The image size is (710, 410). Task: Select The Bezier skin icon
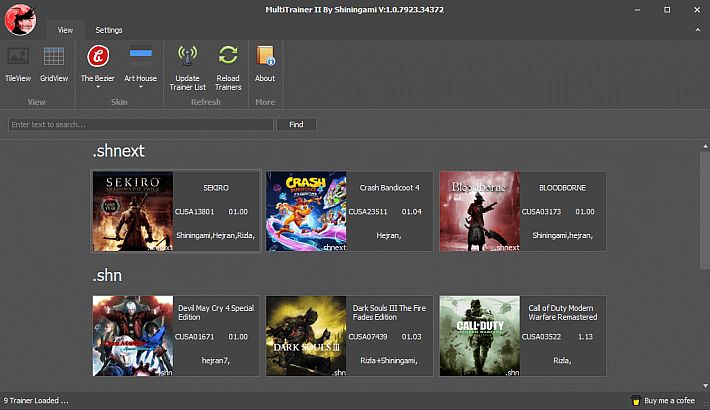tap(98, 57)
